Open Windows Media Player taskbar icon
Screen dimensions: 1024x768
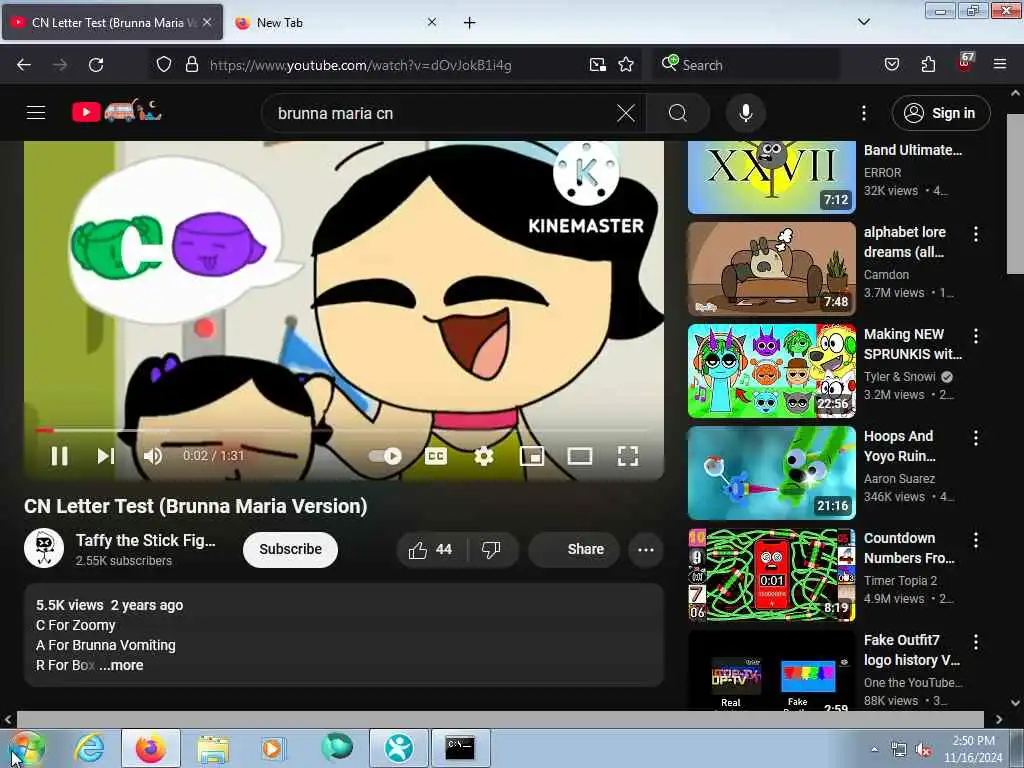(x=272, y=748)
